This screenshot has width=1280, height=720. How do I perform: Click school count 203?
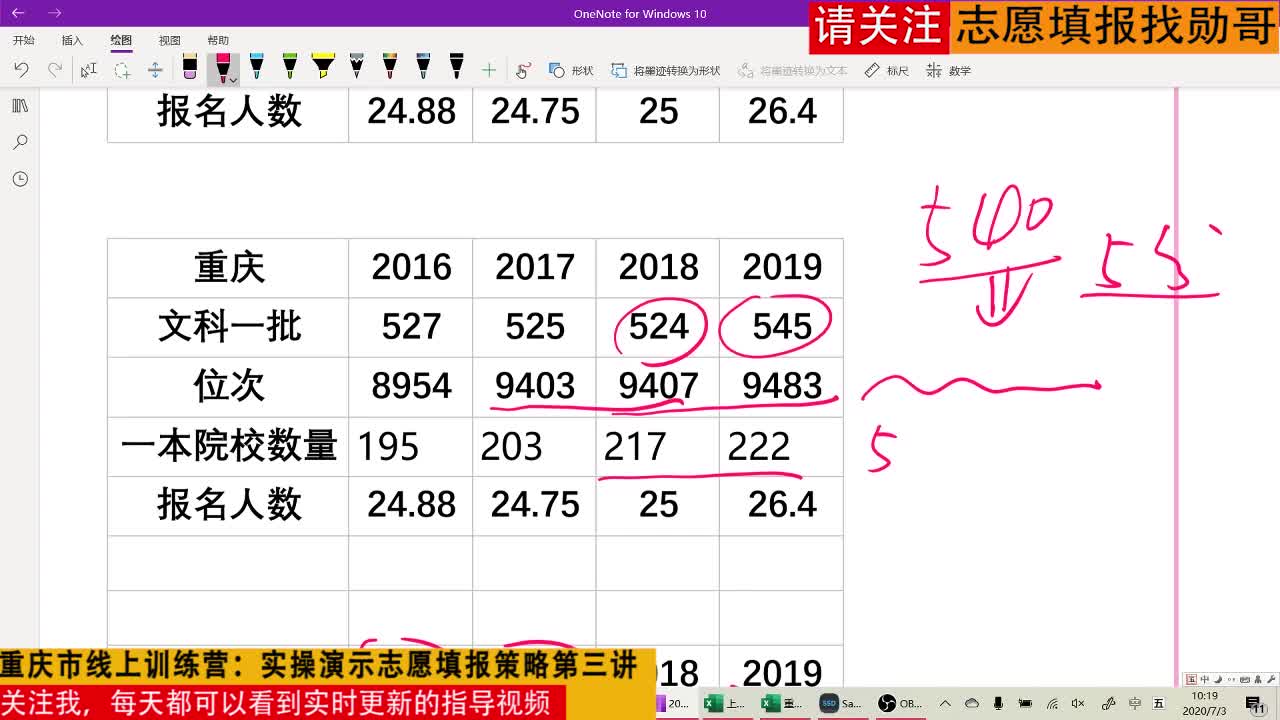pyautogui.click(x=511, y=446)
